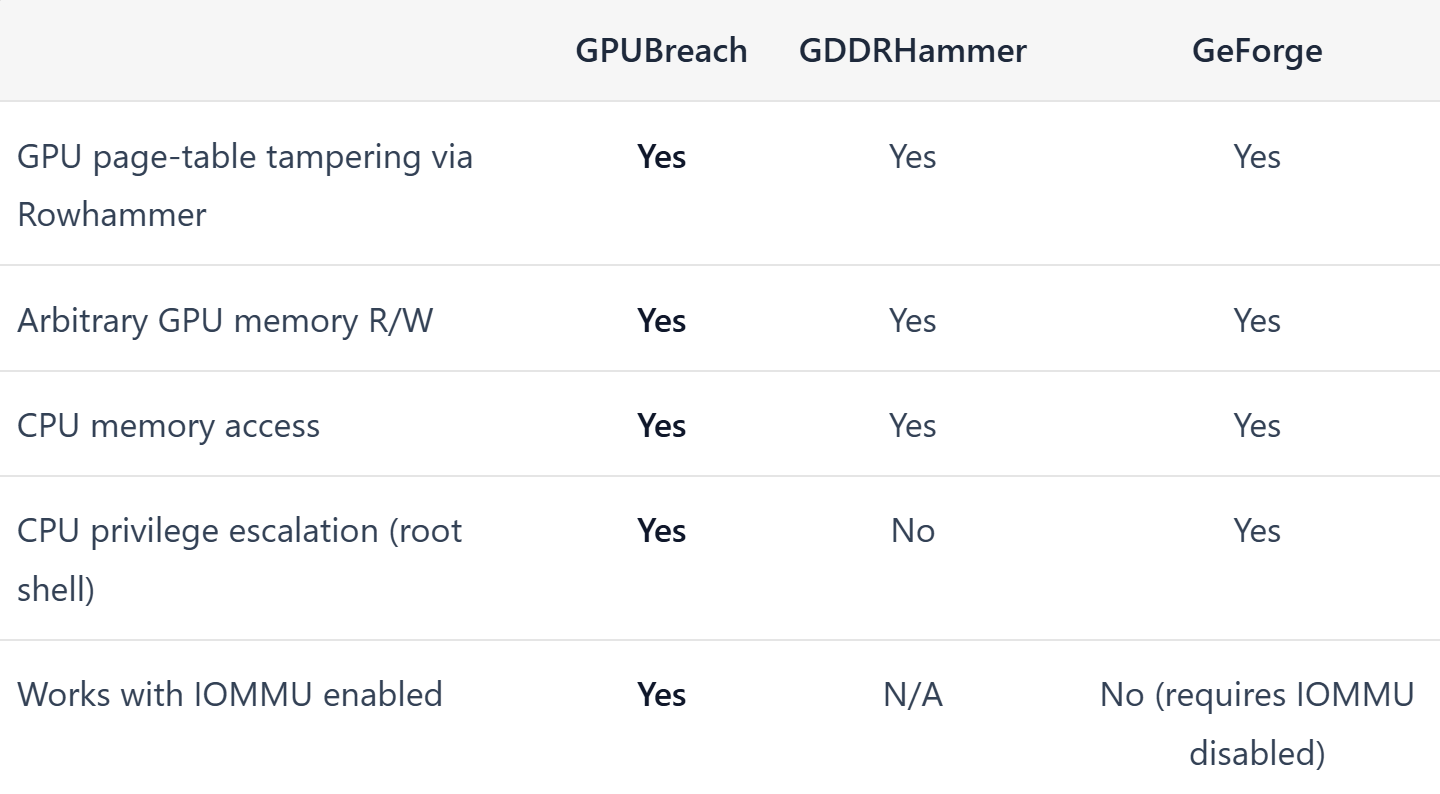
Task: Click GDDRHammer's Yes for CPU memory access
Action: (912, 425)
